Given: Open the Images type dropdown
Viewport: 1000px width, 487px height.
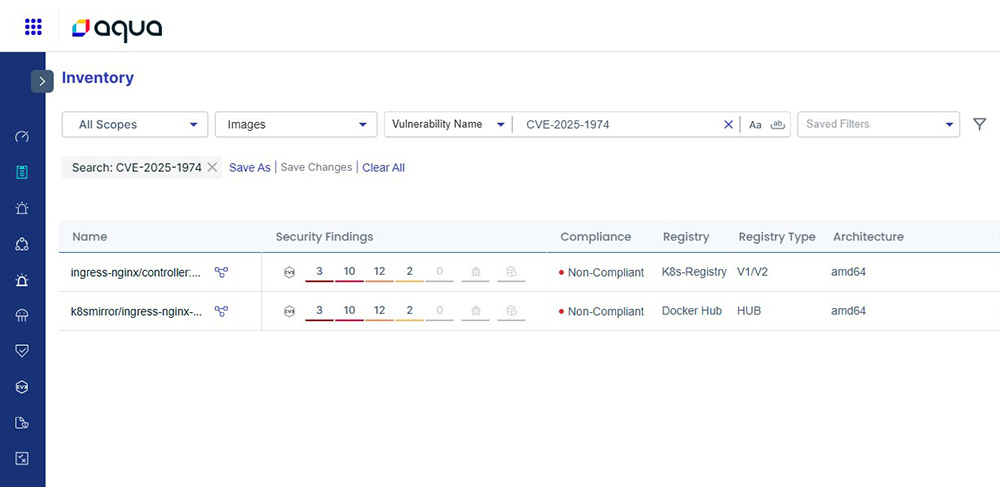Looking at the screenshot, I should pyautogui.click(x=295, y=125).
